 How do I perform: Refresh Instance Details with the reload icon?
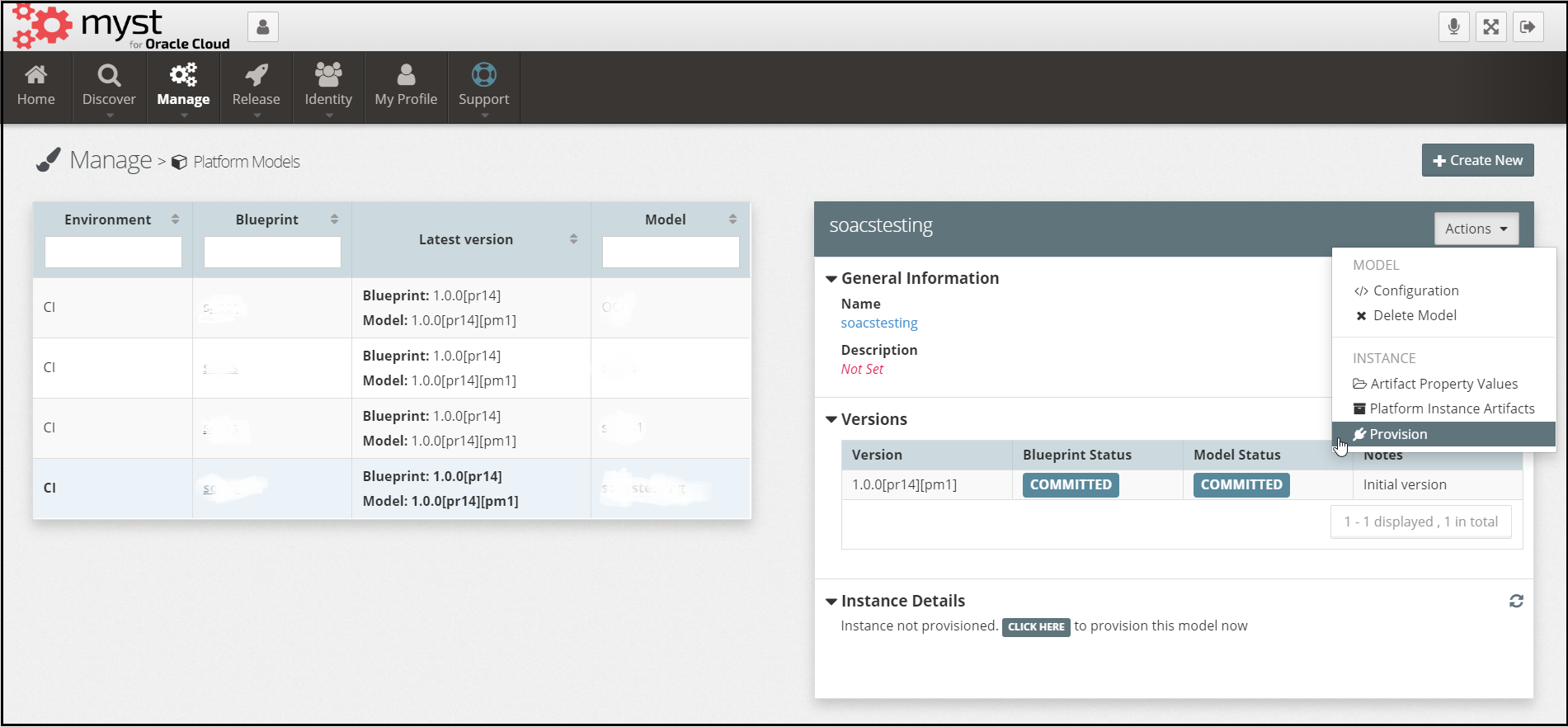[1516, 601]
